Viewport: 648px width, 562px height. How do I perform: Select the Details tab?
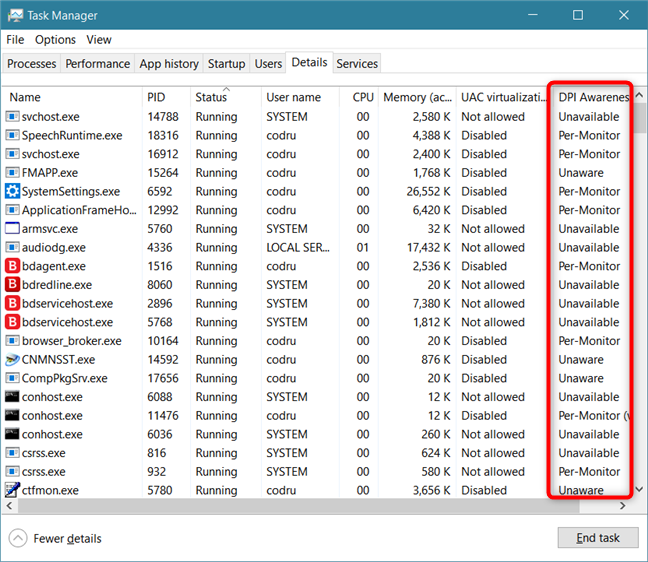point(309,62)
